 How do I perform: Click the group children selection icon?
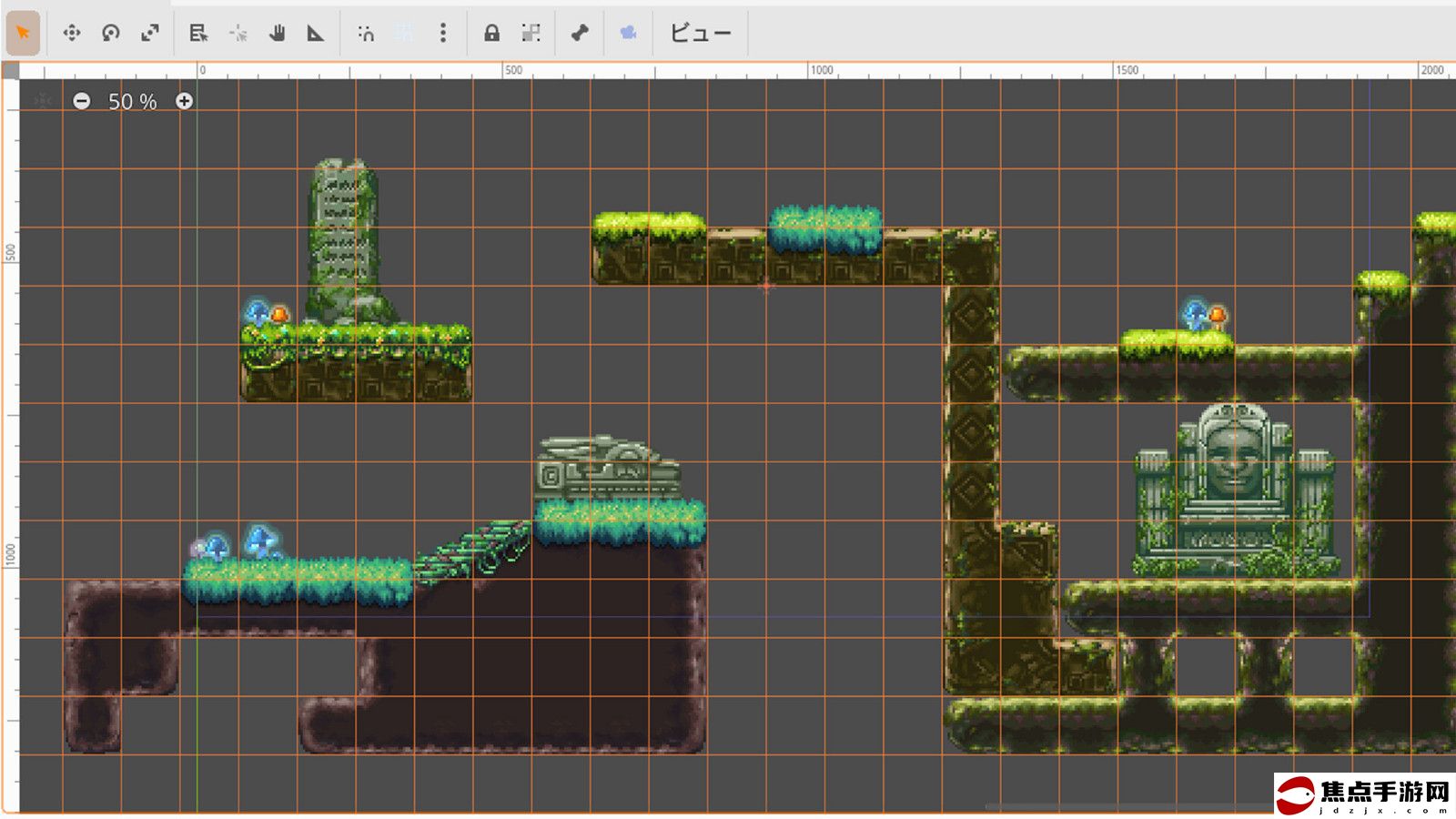(531, 34)
